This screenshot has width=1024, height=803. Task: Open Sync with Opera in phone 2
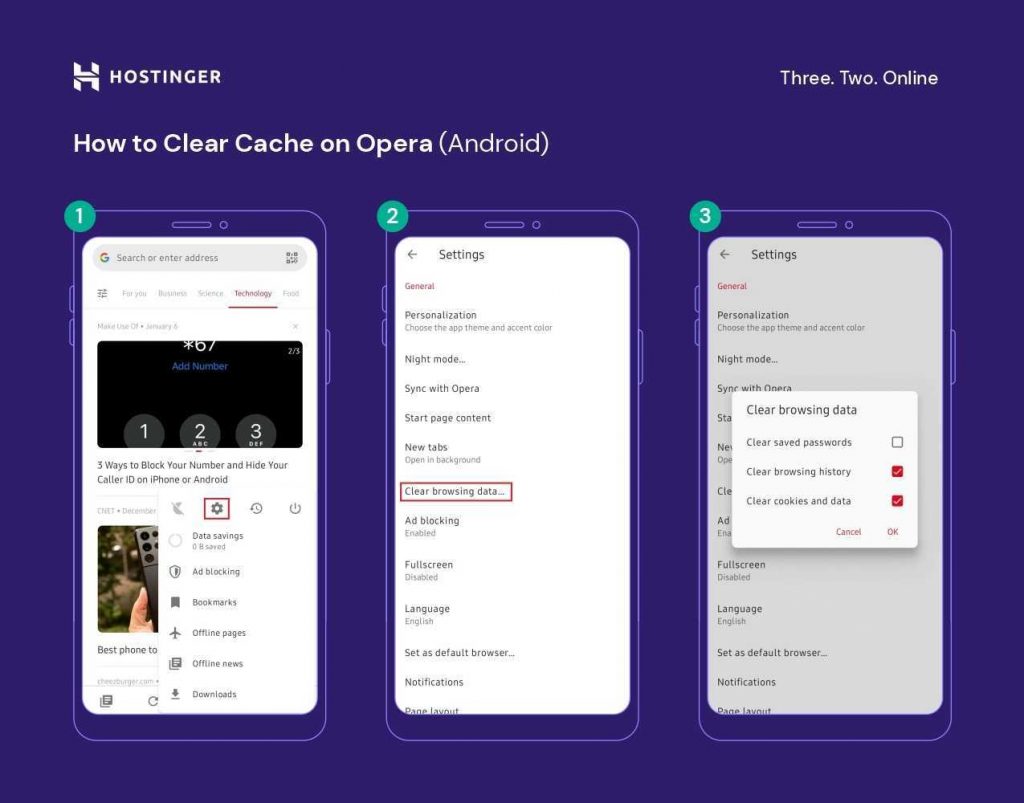[x=441, y=388]
